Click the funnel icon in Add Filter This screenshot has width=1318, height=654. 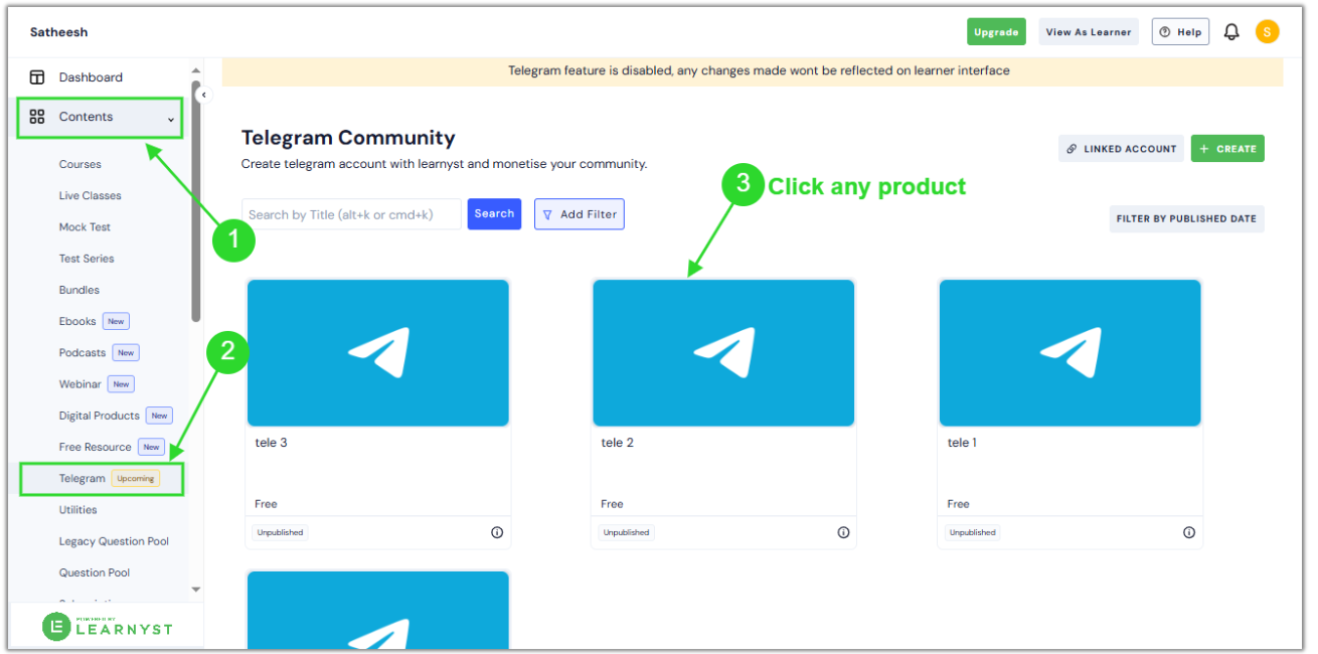(x=548, y=213)
